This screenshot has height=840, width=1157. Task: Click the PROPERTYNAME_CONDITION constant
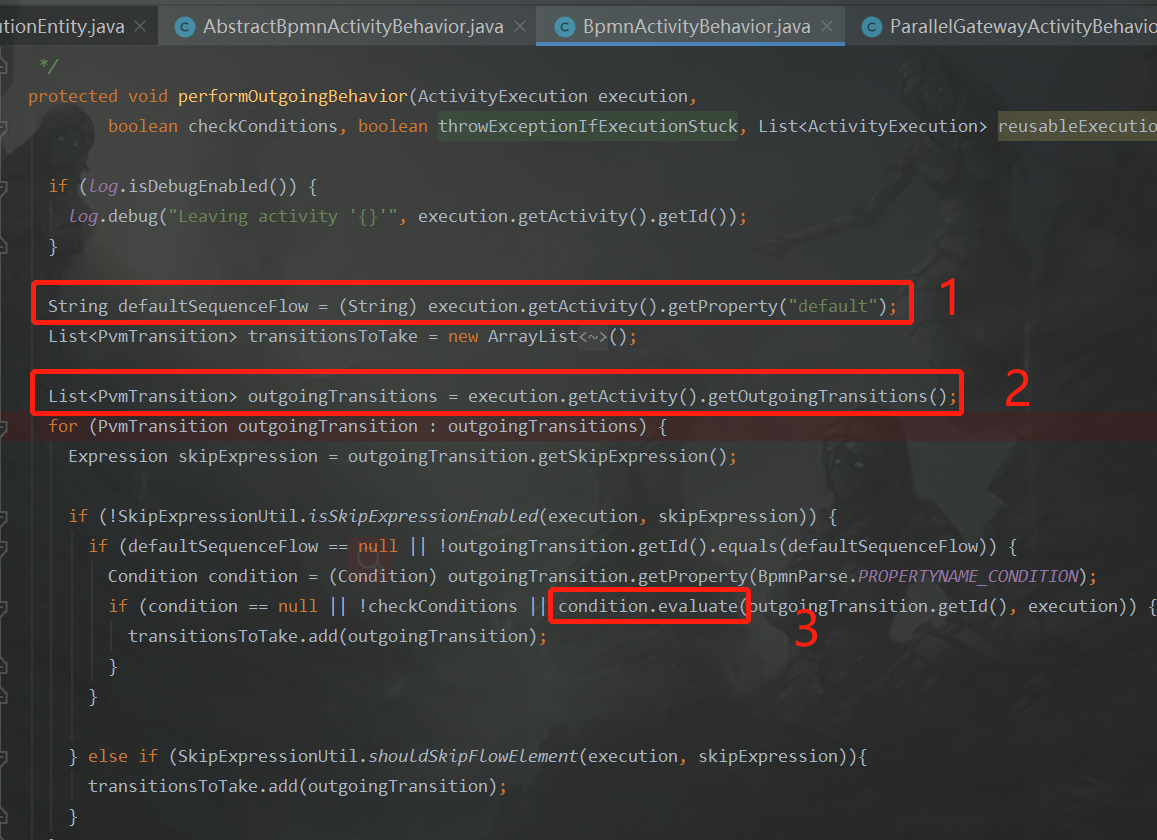coord(968,576)
